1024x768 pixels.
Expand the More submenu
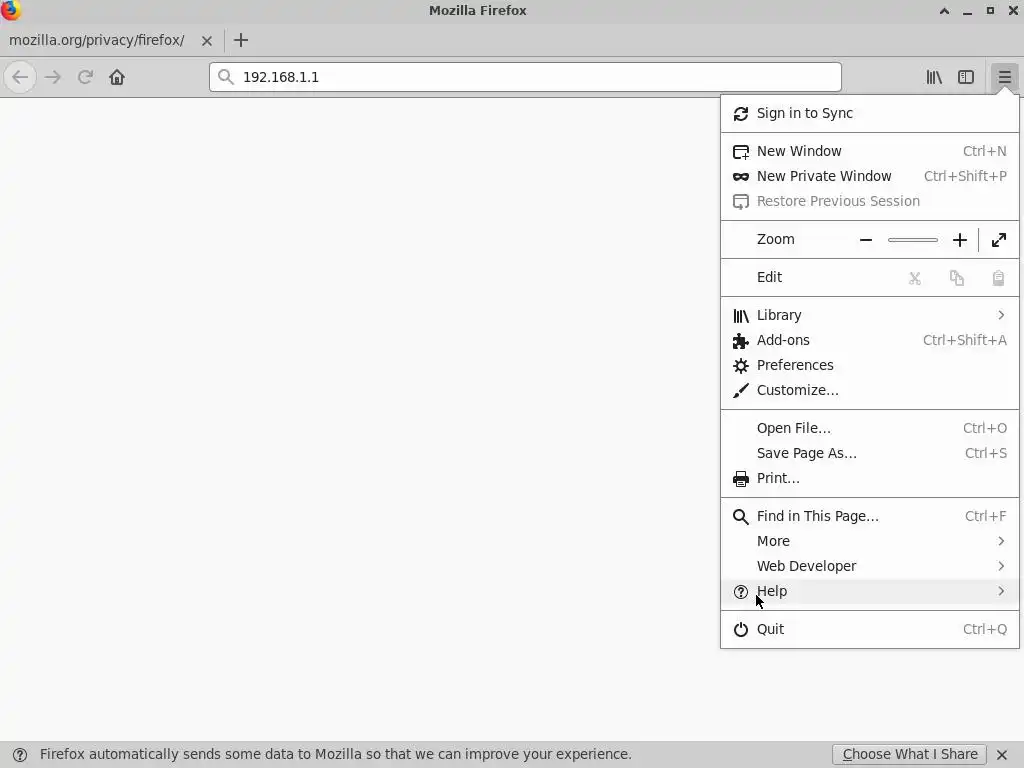(x=869, y=541)
